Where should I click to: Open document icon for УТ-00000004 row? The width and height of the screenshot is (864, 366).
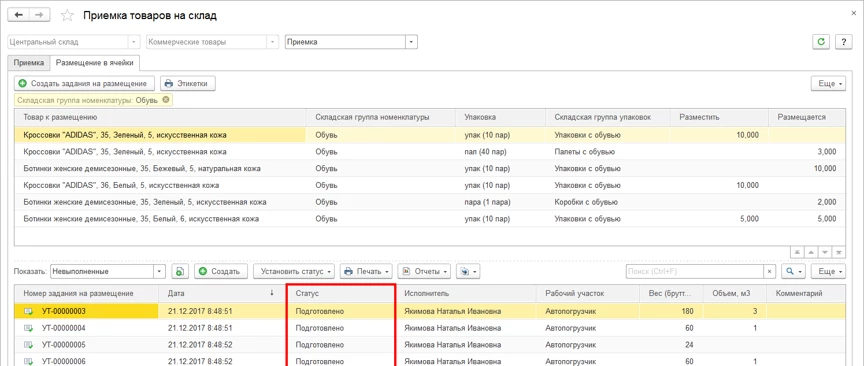[x=29, y=328]
